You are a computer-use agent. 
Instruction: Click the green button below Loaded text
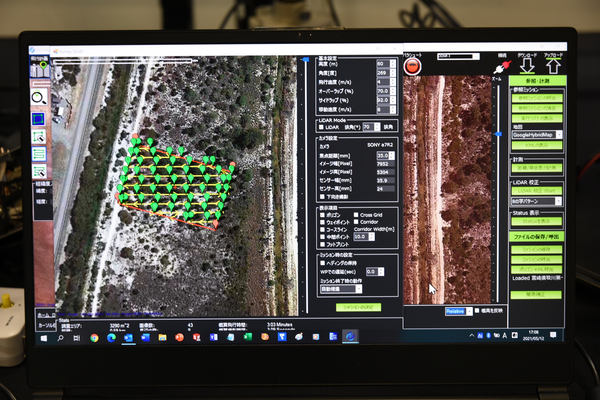tap(536, 294)
